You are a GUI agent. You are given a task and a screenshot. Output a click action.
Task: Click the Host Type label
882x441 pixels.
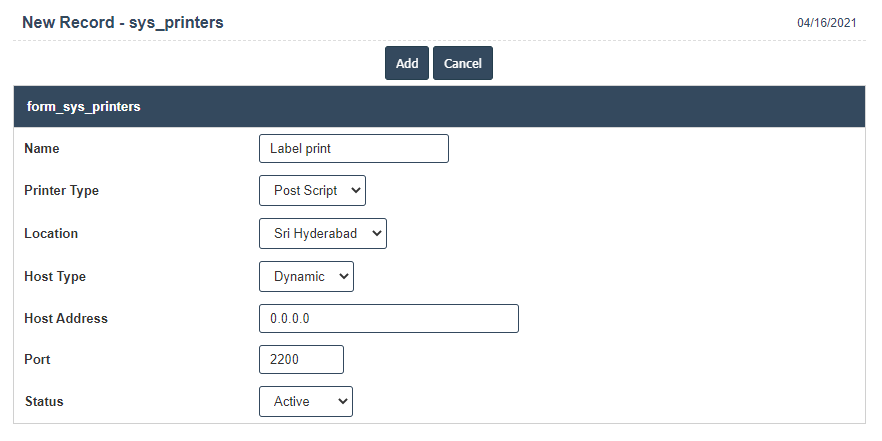55,277
